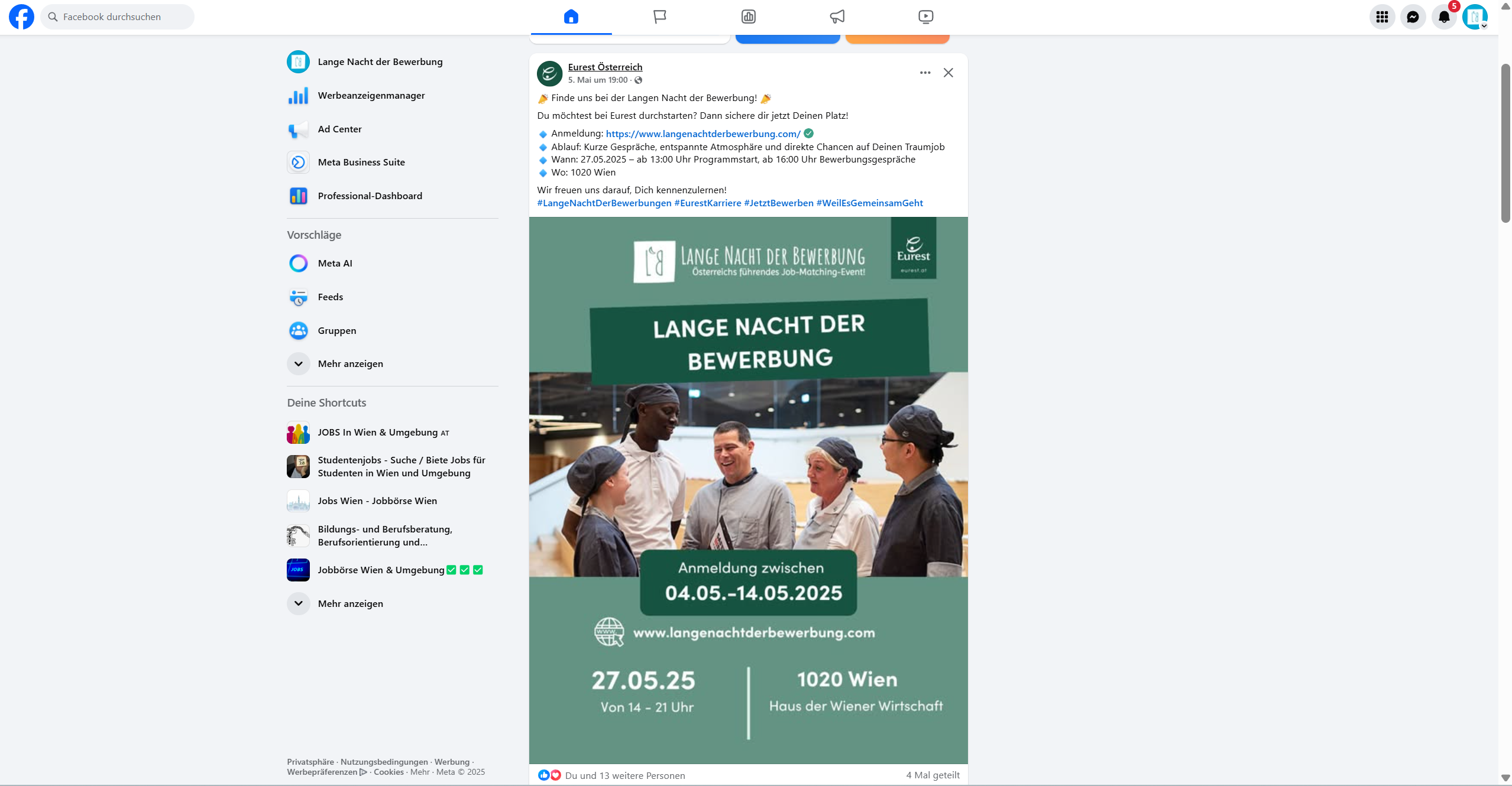Open the 4 Mal geteilt shares list
Screen dimensions: 1512x786
pos(933,775)
